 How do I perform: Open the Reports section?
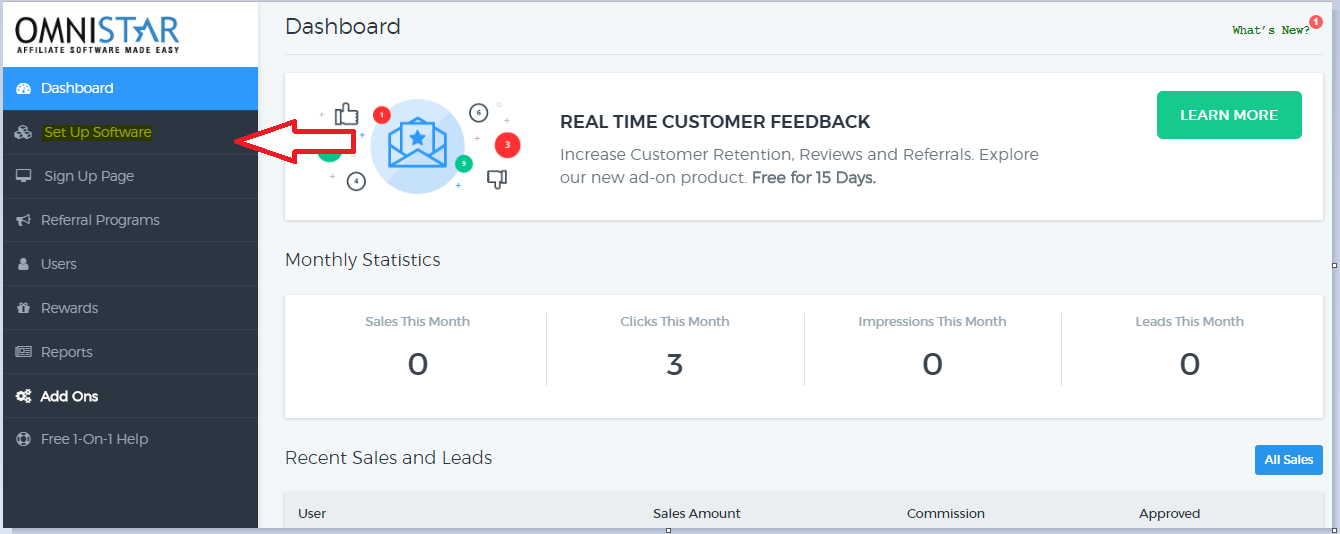[130, 352]
